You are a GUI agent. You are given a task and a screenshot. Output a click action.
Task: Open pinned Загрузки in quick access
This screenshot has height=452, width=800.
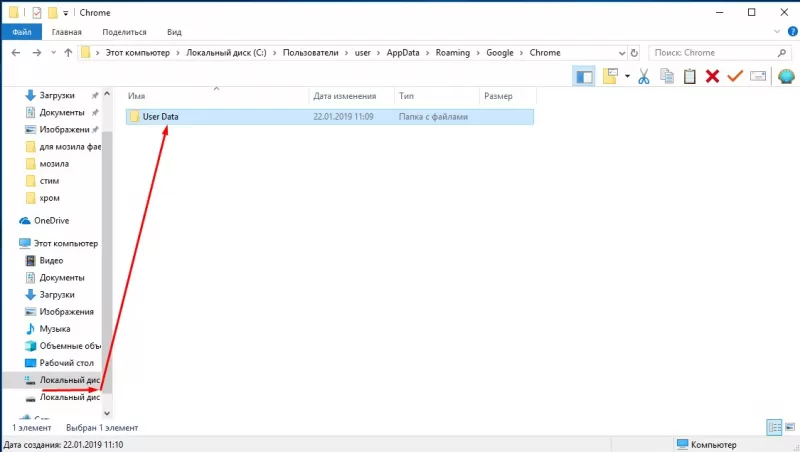click(x=57, y=95)
